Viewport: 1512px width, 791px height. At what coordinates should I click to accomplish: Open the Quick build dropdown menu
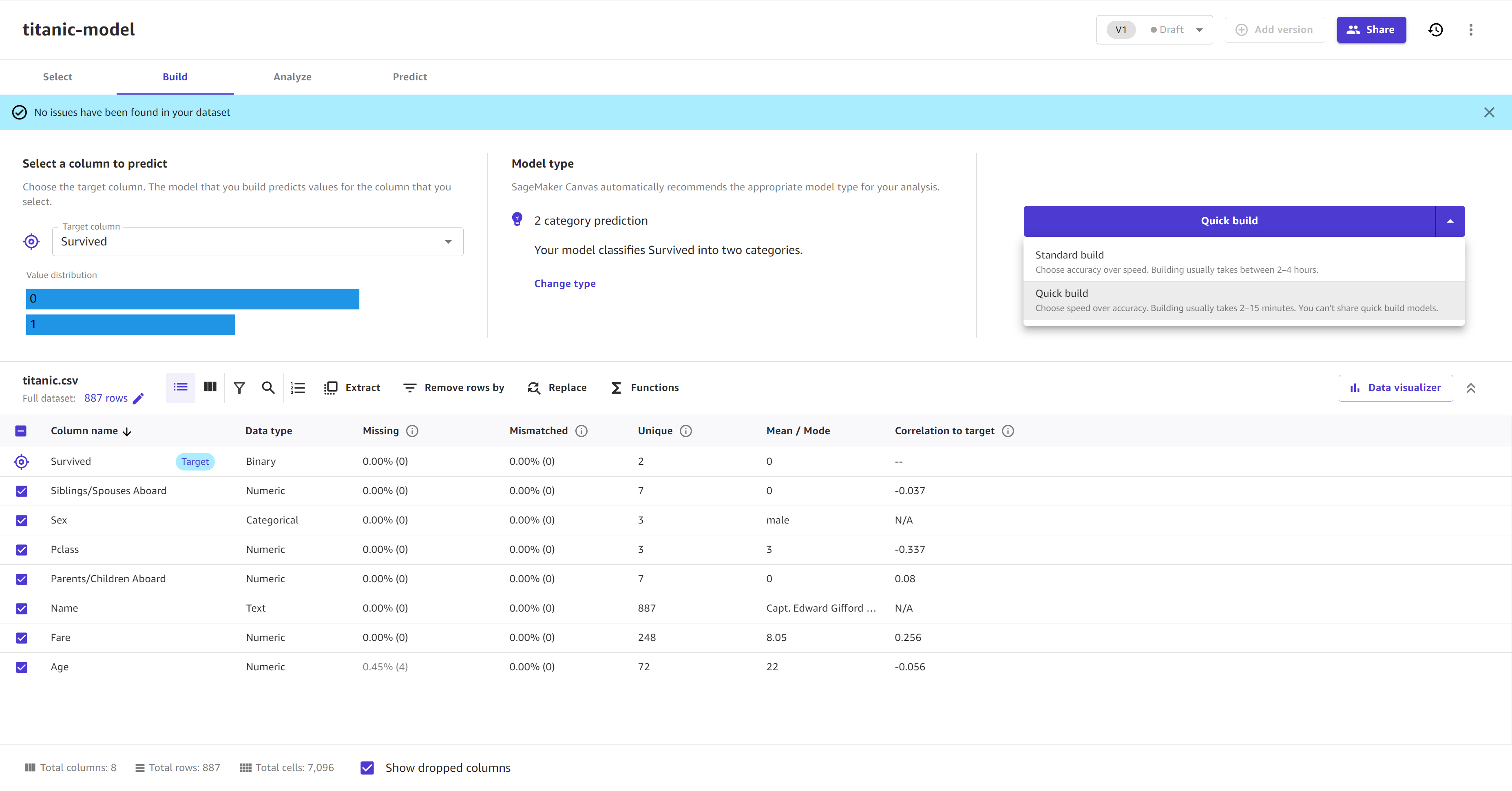pos(1449,220)
